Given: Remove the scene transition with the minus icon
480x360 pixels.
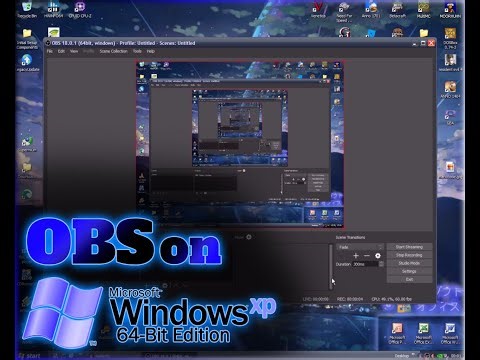Looking at the screenshot, I should tap(367, 256).
